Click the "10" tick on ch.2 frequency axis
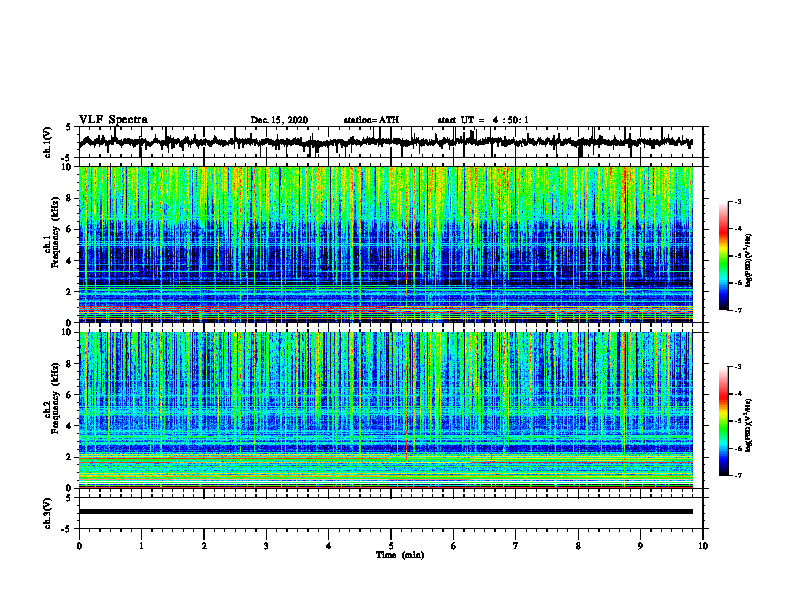This screenshot has height=612, width=792. 68,332
